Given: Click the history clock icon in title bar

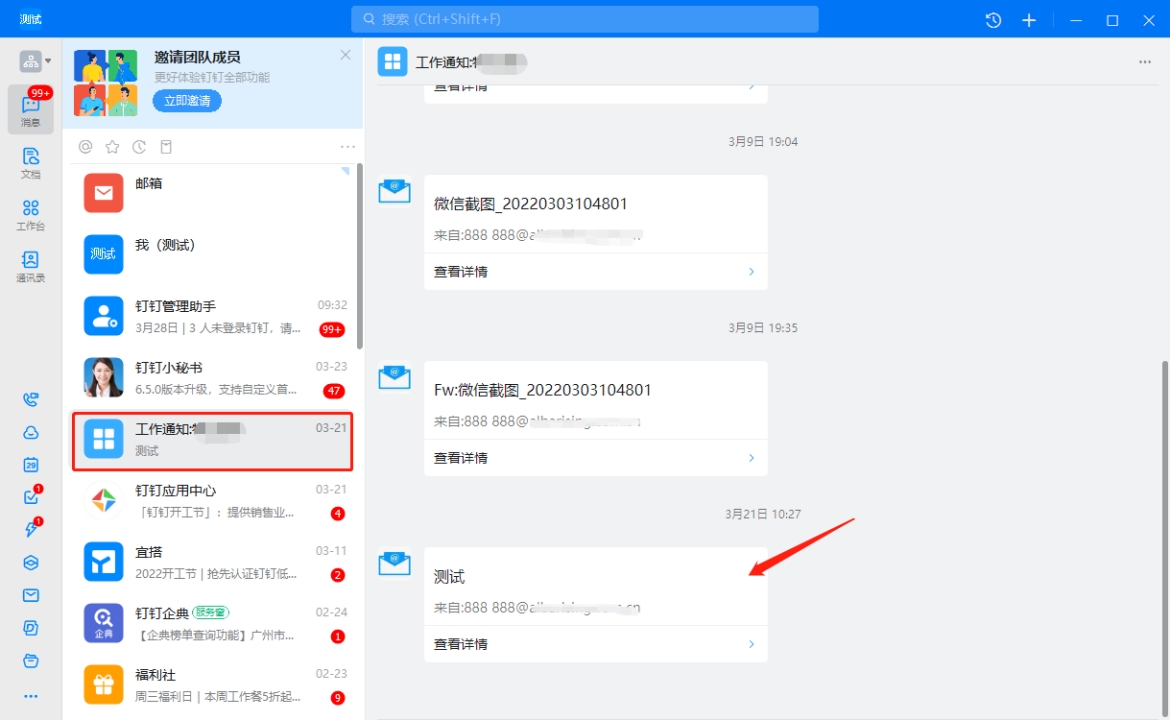Looking at the screenshot, I should pos(993,20).
